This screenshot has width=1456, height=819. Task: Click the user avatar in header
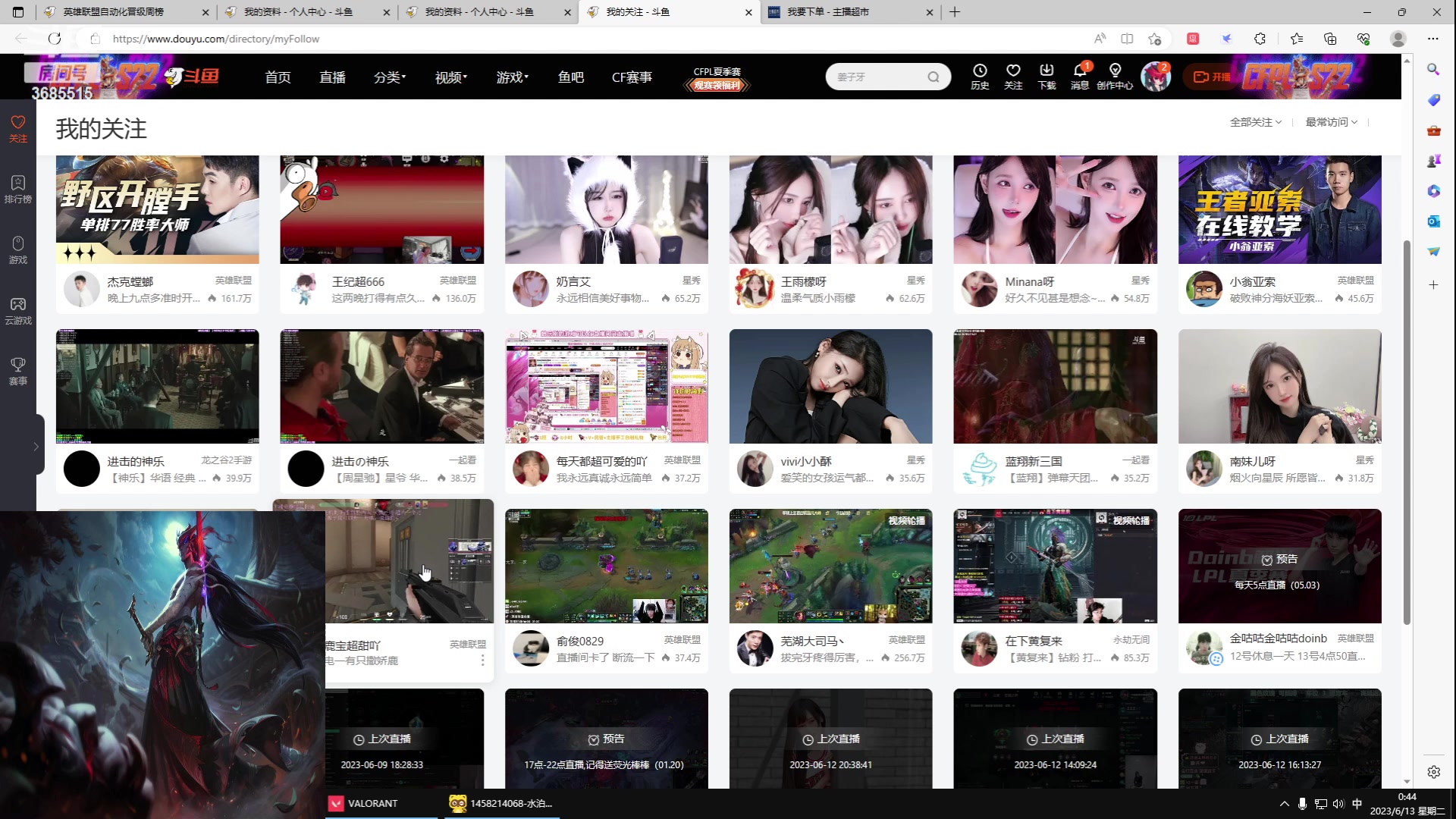tap(1155, 77)
